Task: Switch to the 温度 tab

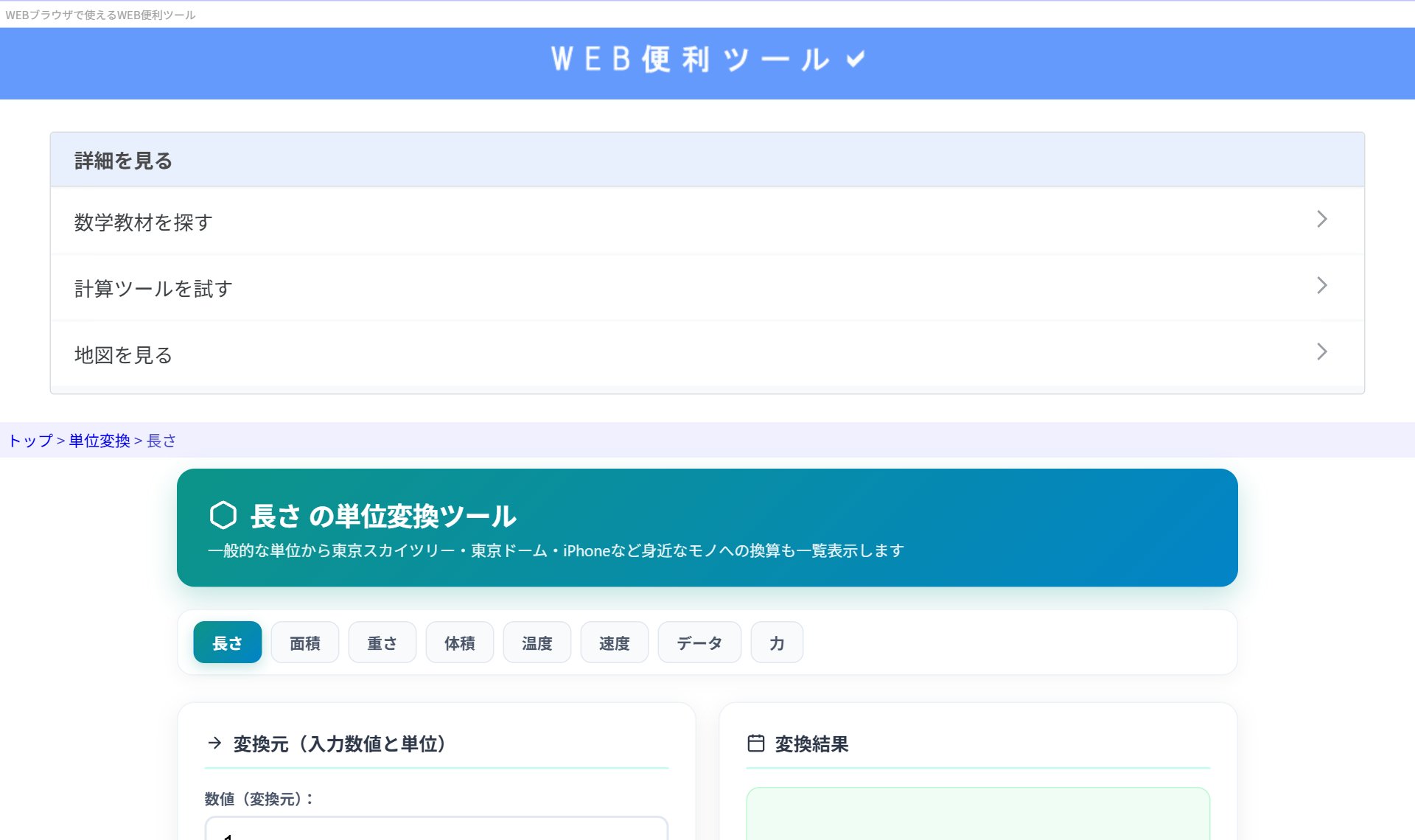Action: 537,643
